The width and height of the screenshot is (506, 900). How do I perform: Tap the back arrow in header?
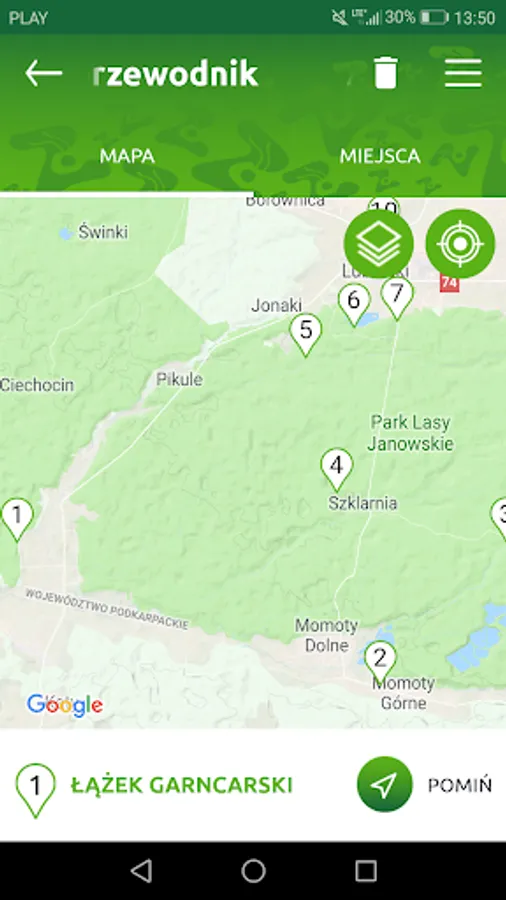[x=44, y=73]
